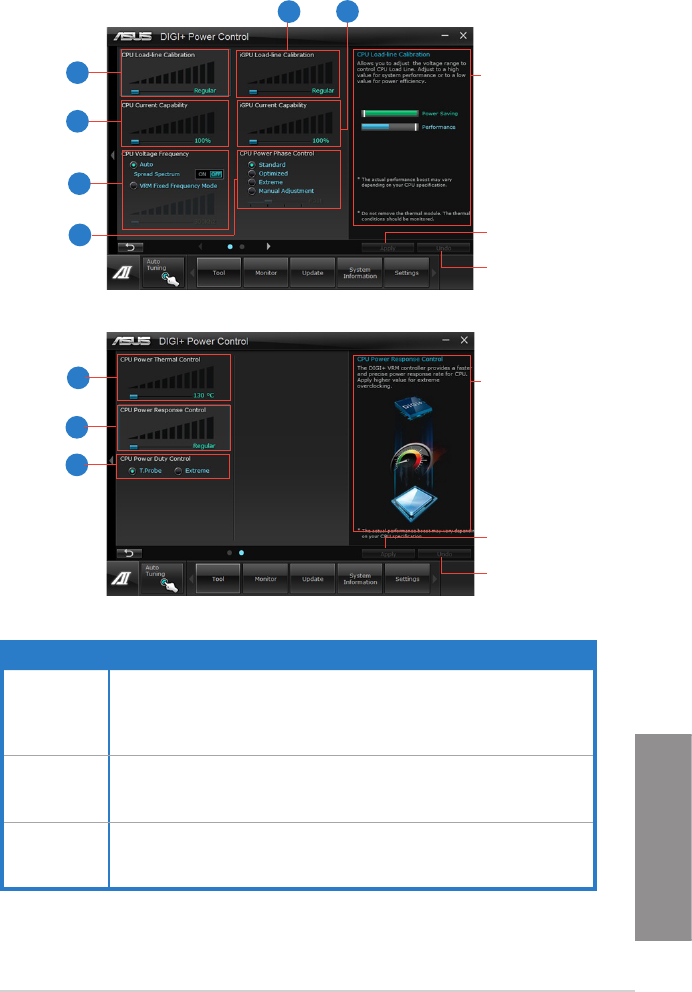Select T.Probe under CPU Power Duty Control
Screen dimensions: 692x992
pos(132,471)
